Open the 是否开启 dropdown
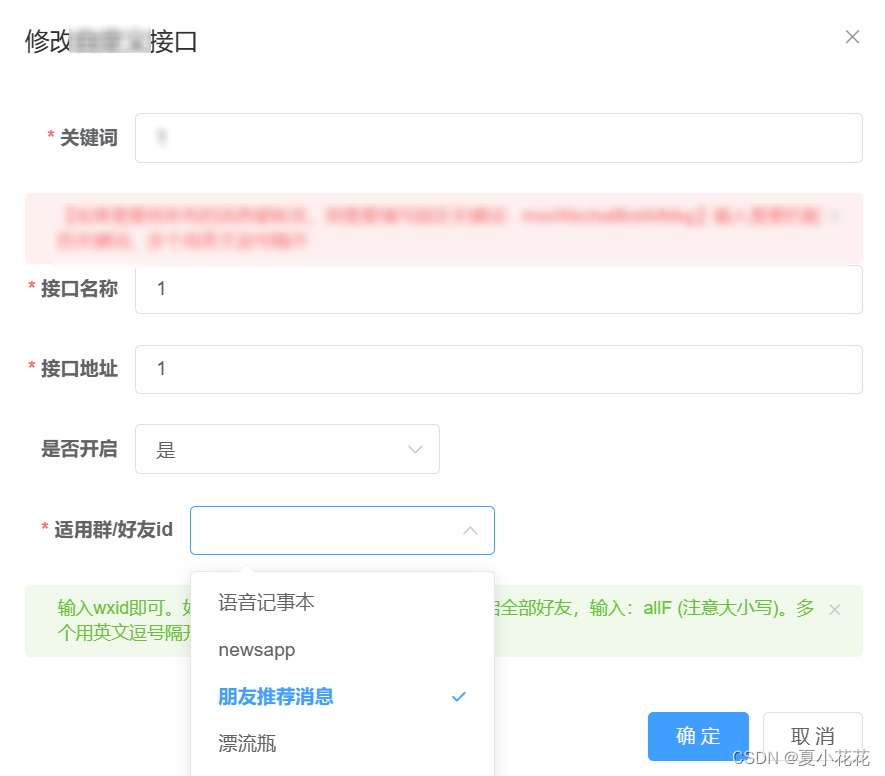 287,449
